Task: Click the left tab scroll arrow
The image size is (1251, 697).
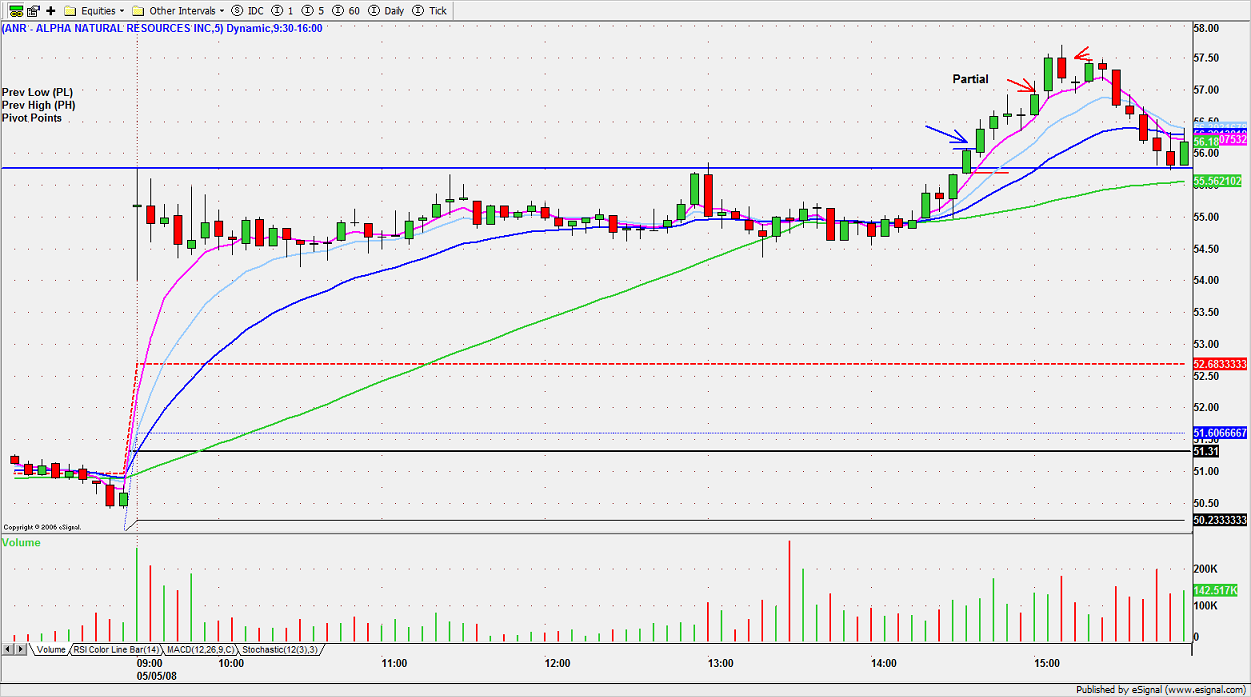Action: 7,650
